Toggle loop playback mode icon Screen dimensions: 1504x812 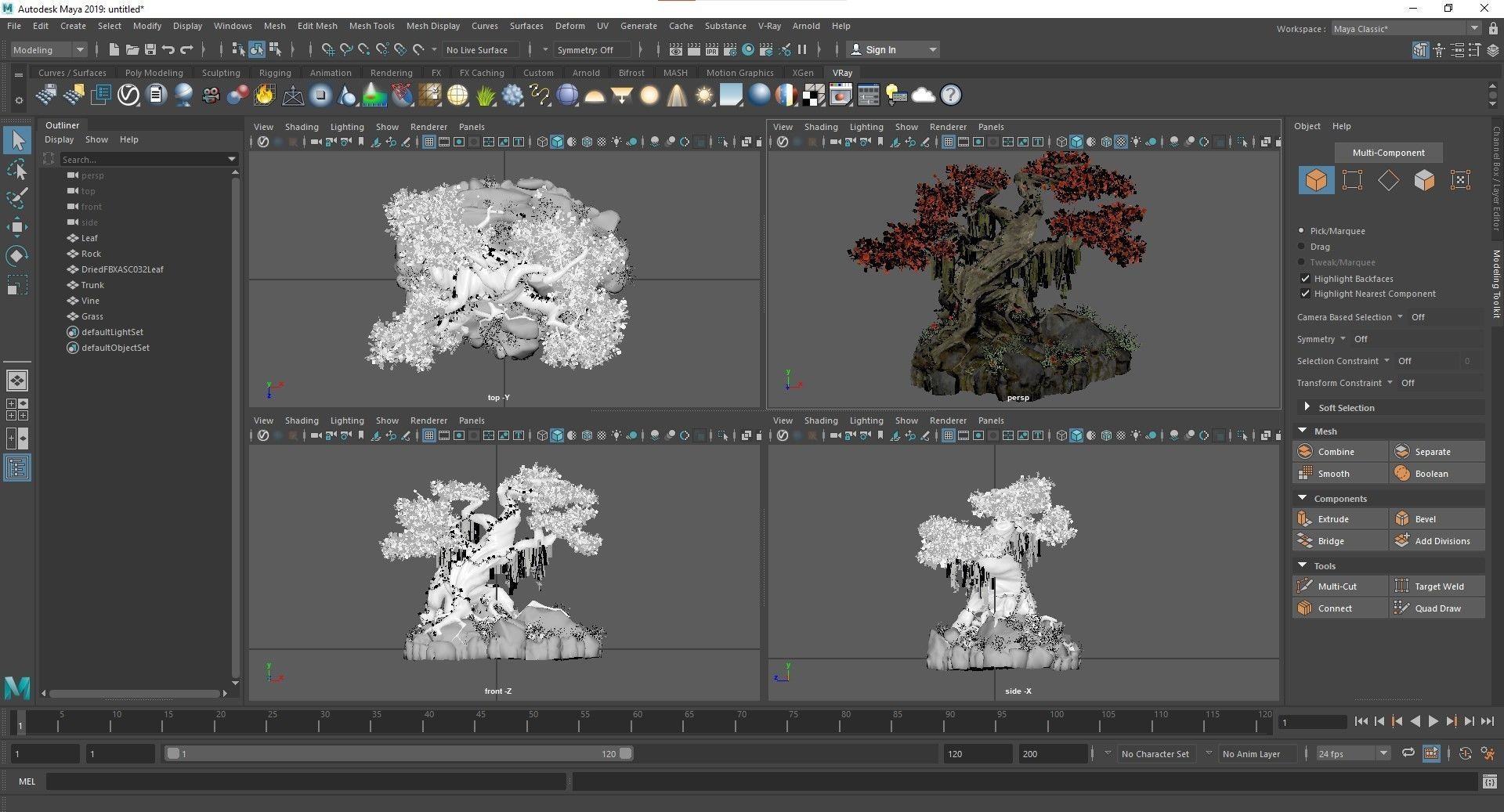1408,753
